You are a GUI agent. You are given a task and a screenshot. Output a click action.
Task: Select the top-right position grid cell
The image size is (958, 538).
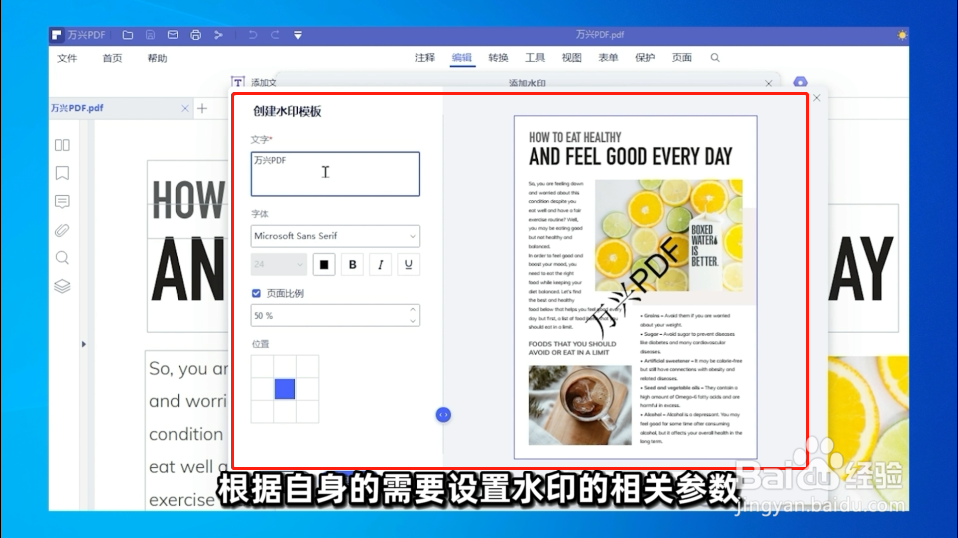pyautogui.click(x=307, y=366)
